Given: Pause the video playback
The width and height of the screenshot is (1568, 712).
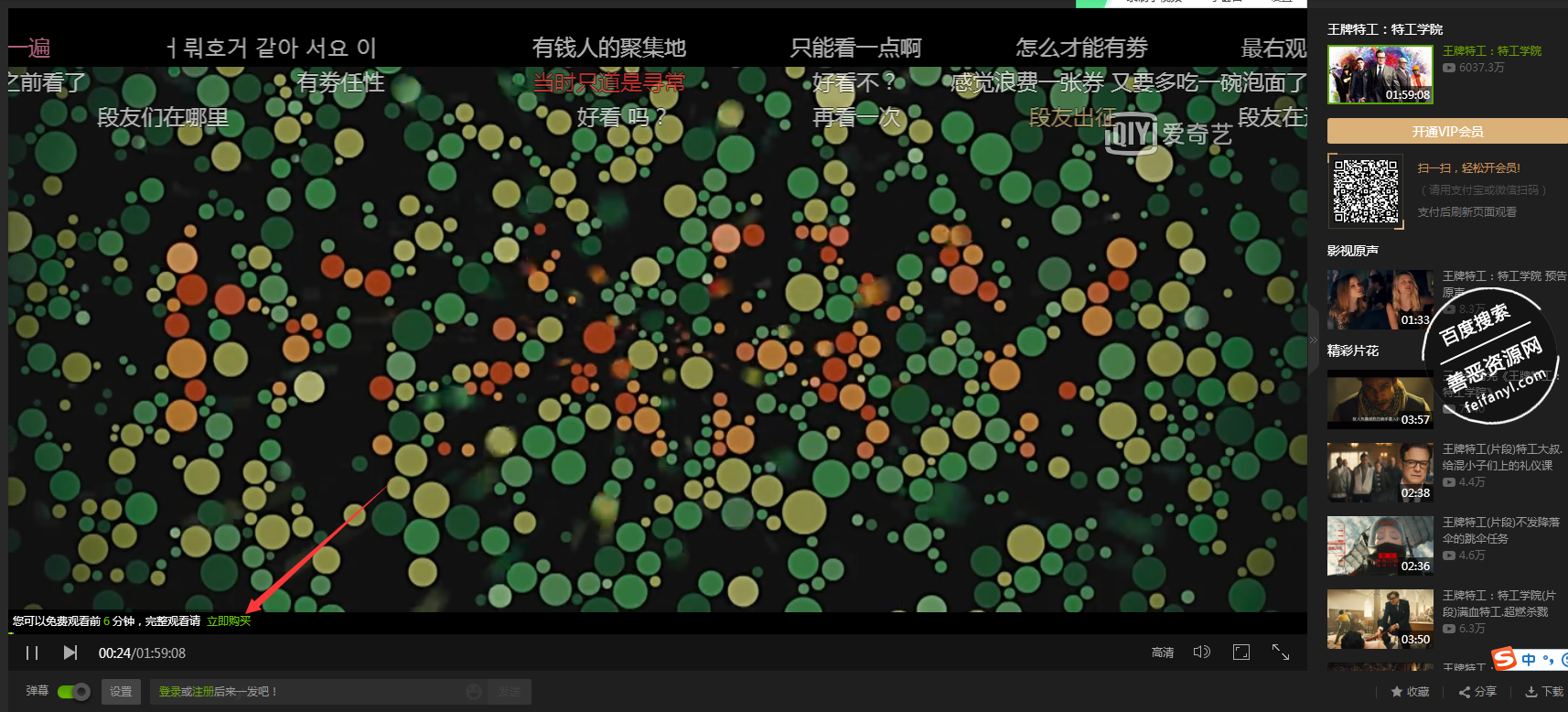Looking at the screenshot, I should tap(32, 653).
